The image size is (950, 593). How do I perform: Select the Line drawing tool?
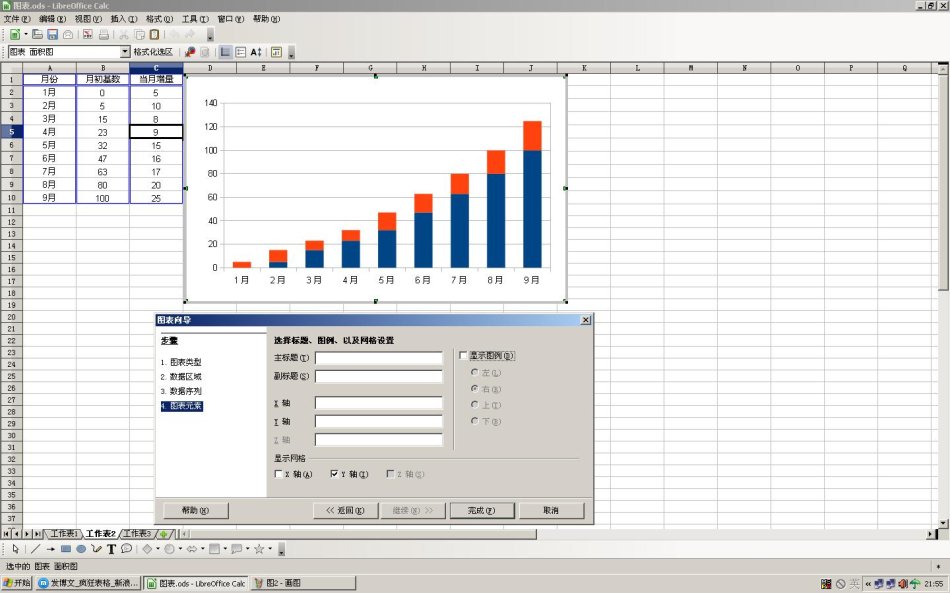35,549
